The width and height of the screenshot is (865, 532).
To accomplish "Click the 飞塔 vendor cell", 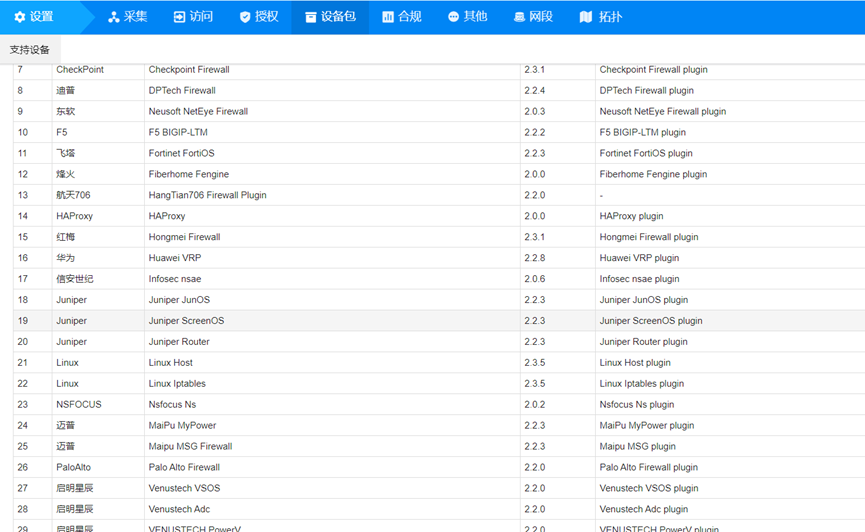I will (x=65, y=153).
